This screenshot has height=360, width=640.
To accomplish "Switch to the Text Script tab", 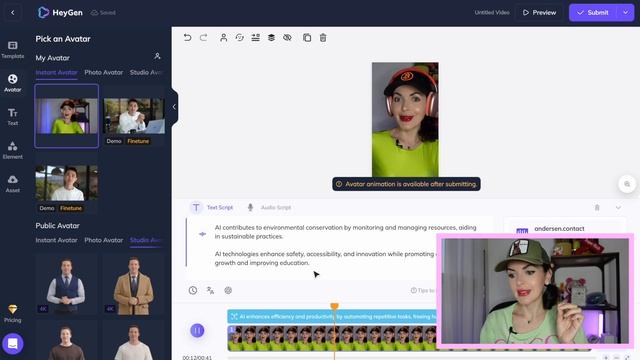I will (212, 207).
